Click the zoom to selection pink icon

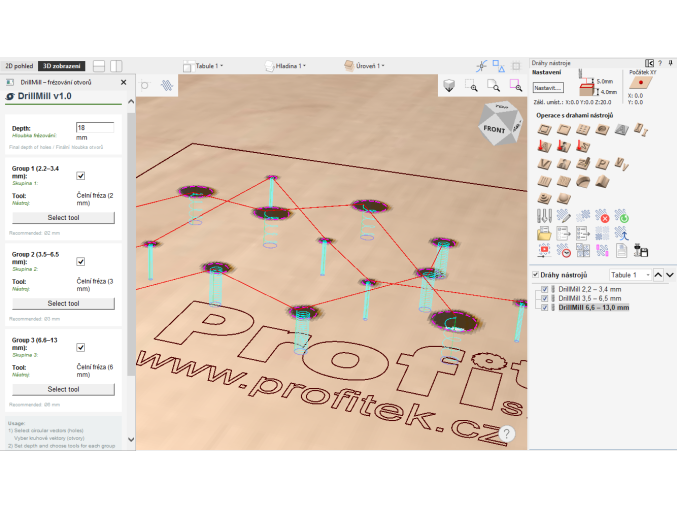pyautogui.click(x=516, y=85)
